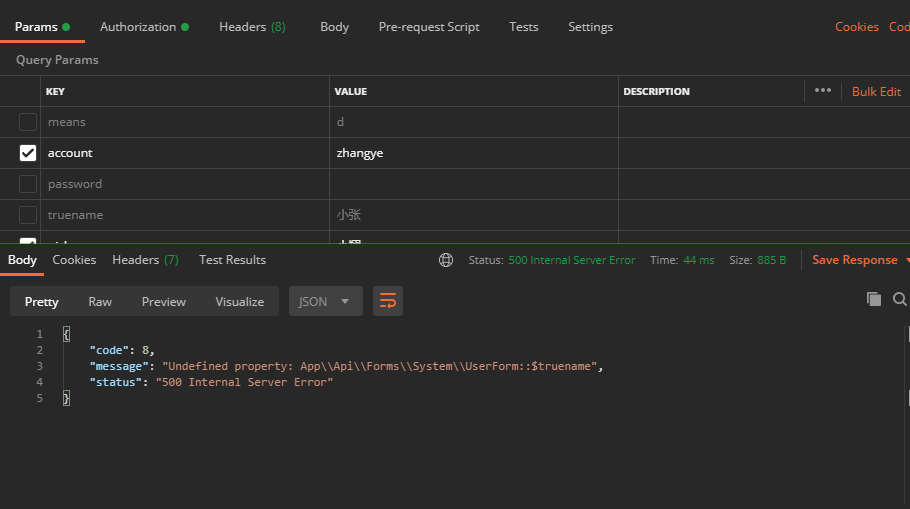Click the DESCRIPTION column header
The image size is (910, 509).
coord(656,91)
